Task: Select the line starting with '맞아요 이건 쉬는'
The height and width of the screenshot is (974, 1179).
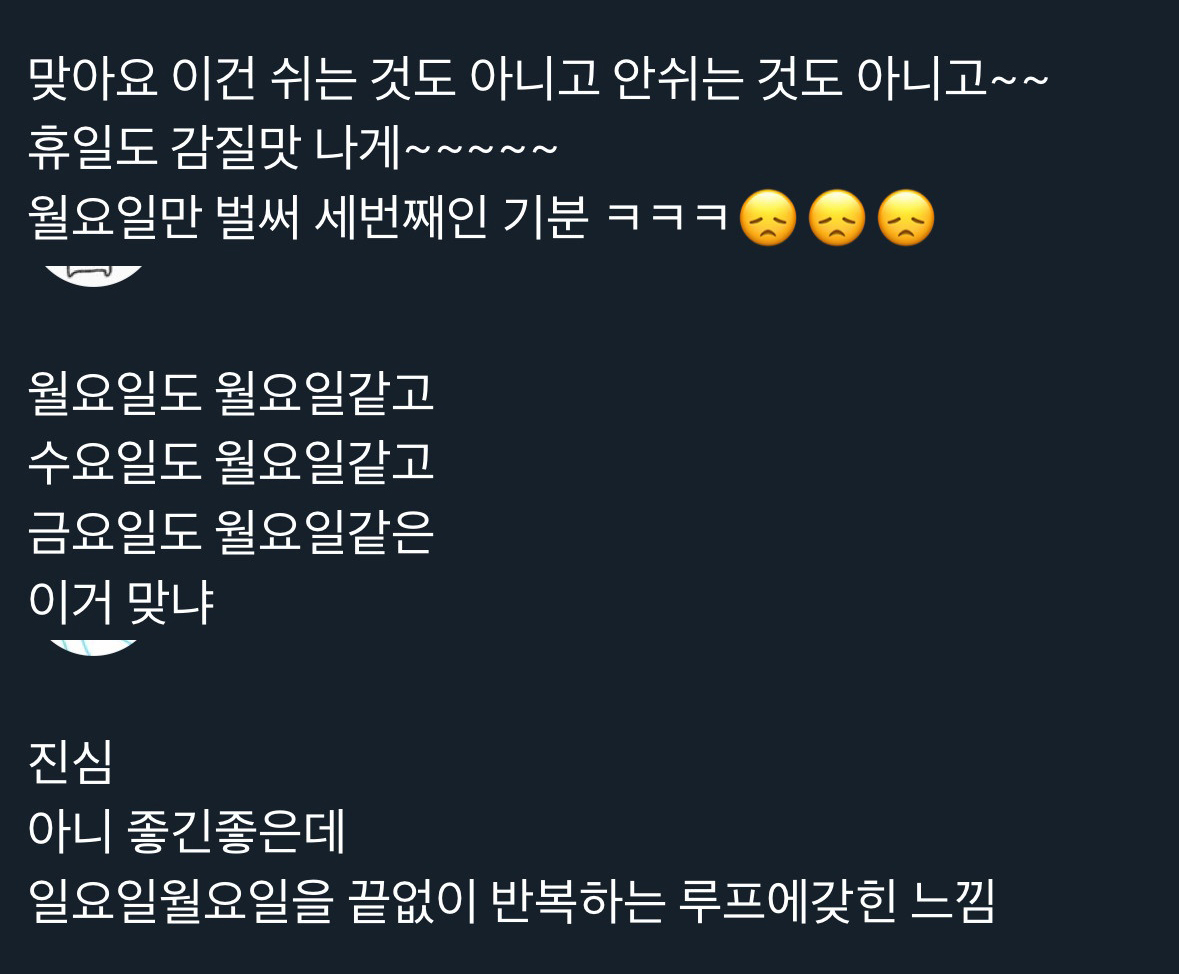Action: 538,77
